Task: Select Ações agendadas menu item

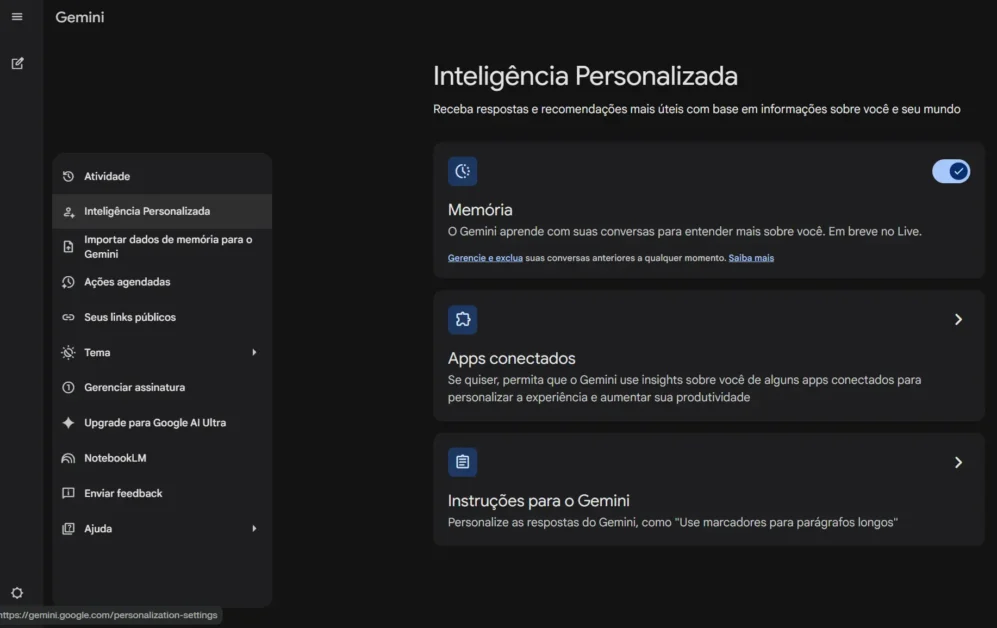Action: (x=127, y=282)
